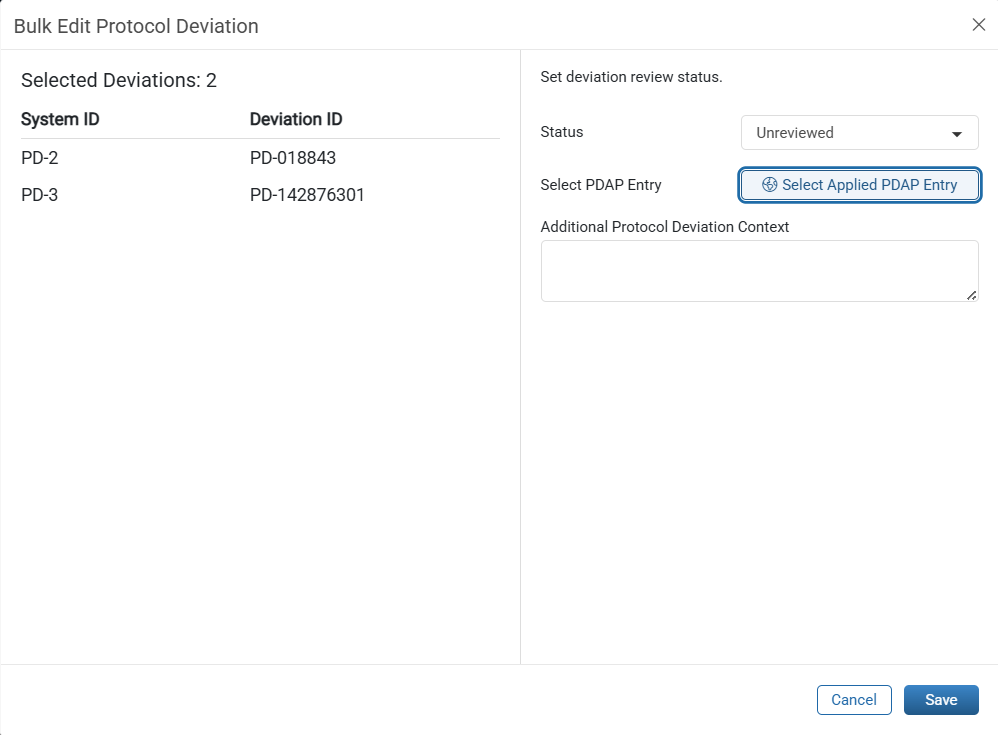Click the Status field label
This screenshot has height=735, width=998.
pyautogui.click(x=561, y=132)
